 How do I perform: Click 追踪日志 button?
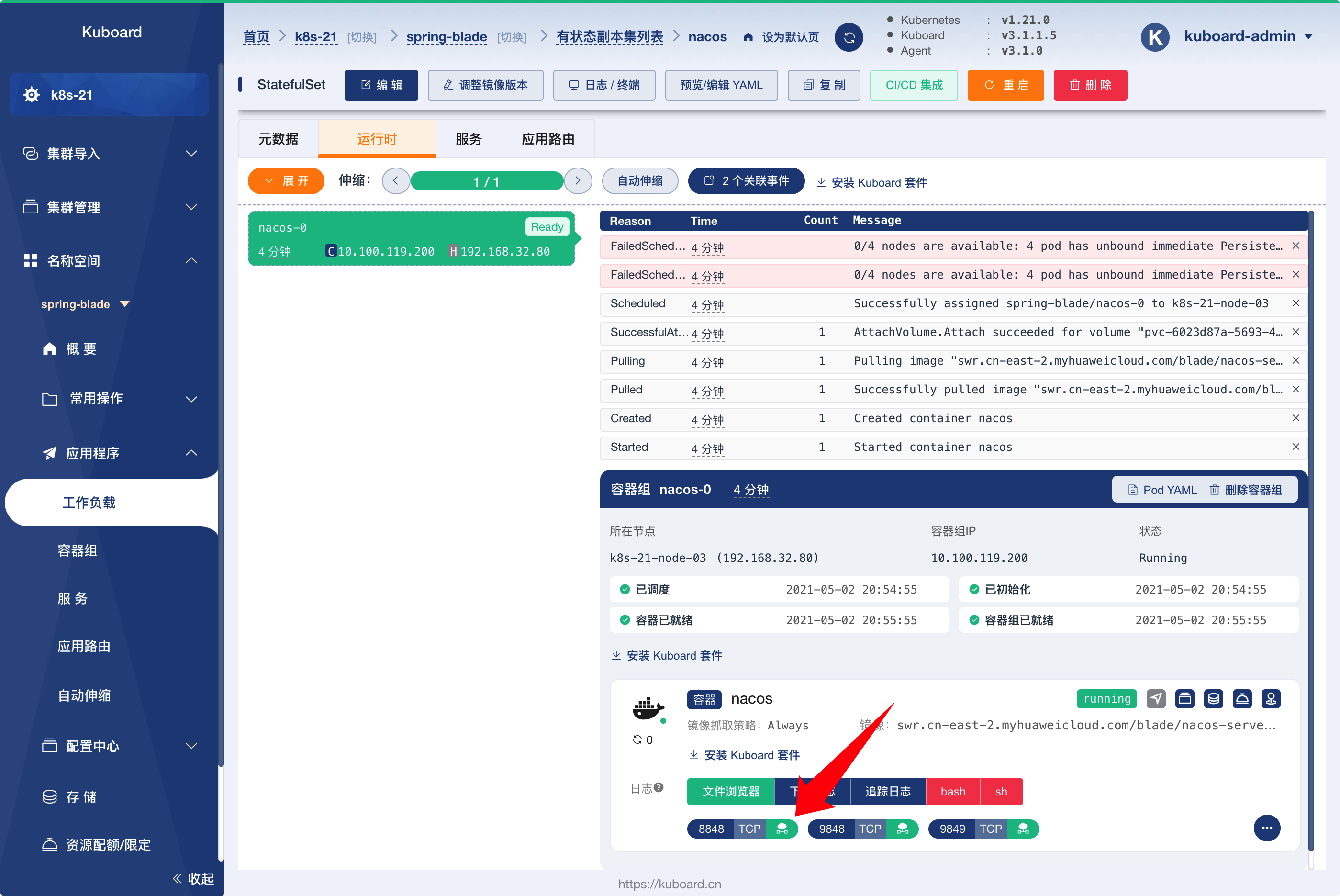(888, 792)
